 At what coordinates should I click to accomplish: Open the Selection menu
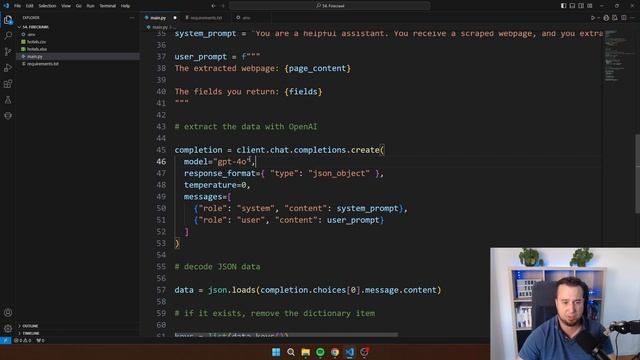[47, 6]
